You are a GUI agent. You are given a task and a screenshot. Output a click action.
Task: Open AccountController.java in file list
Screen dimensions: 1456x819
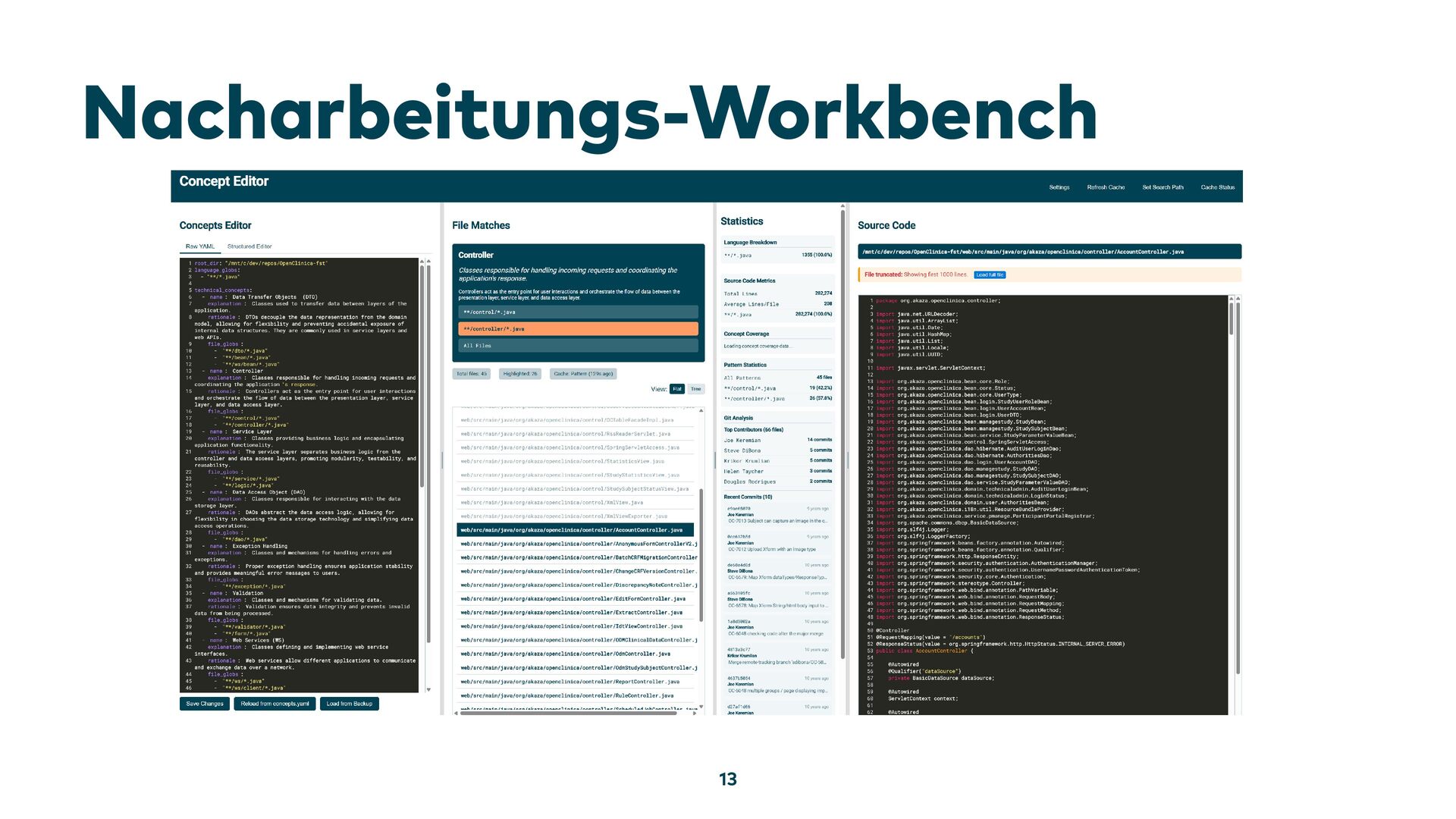[575, 530]
